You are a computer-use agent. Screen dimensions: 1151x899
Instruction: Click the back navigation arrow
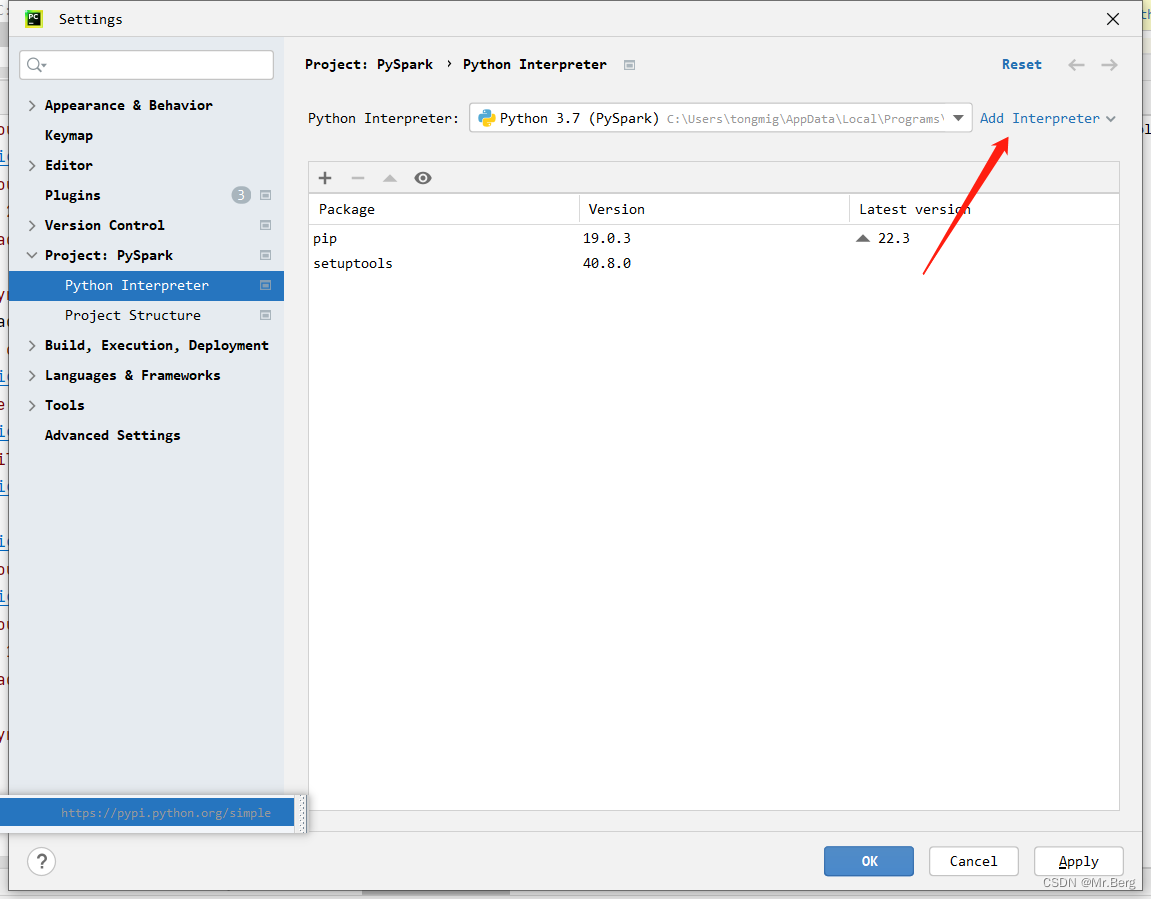(1076, 65)
